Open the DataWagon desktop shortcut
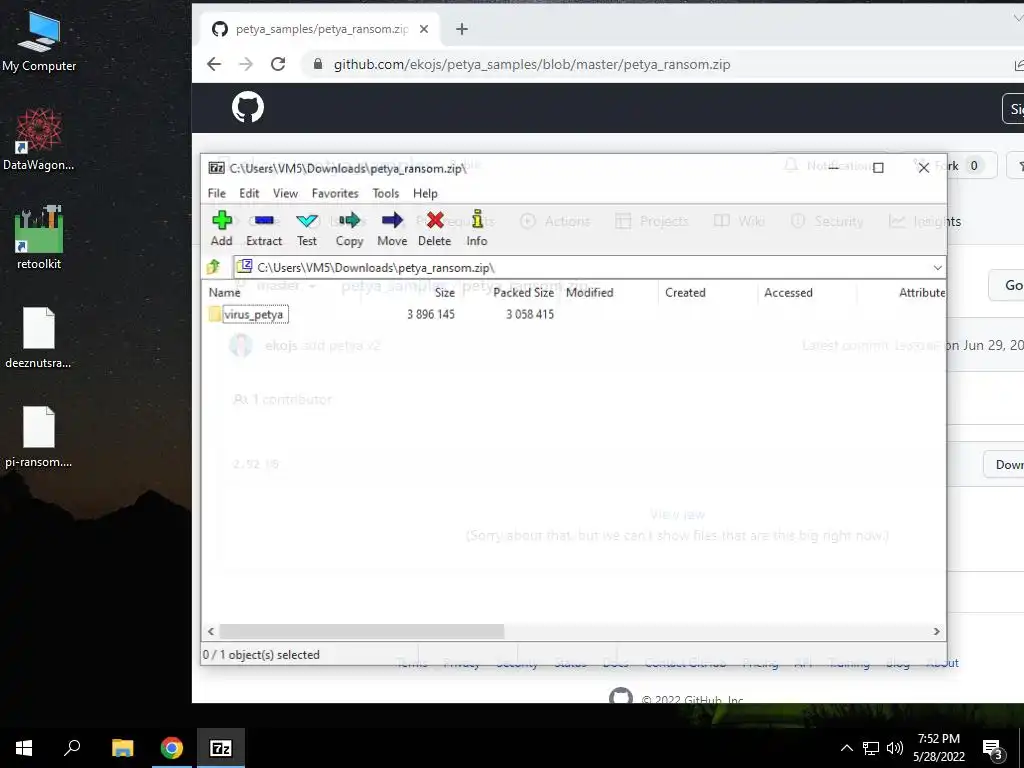This screenshot has width=1024, height=768. pyautogui.click(x=39, y=140)
